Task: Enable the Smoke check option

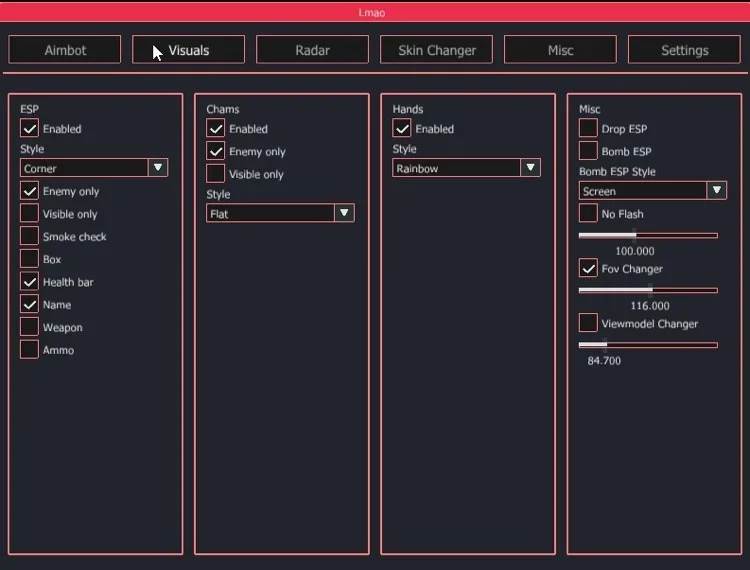Action: click(x=30, y=236)
